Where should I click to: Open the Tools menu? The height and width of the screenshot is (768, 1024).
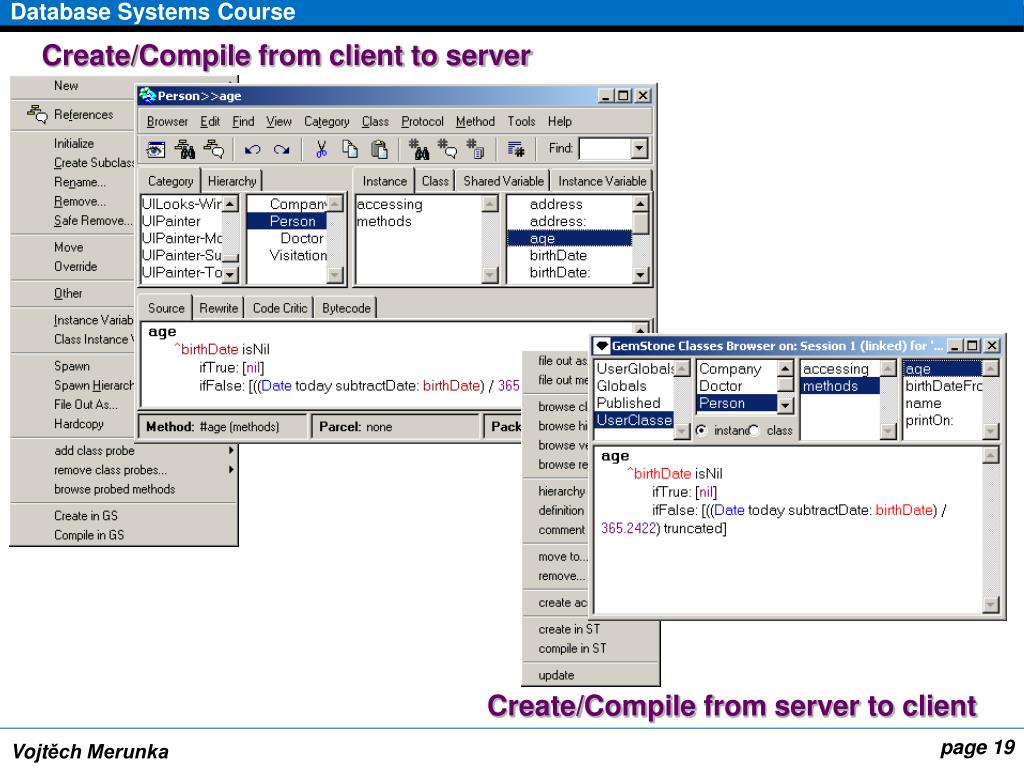(521, 121)
